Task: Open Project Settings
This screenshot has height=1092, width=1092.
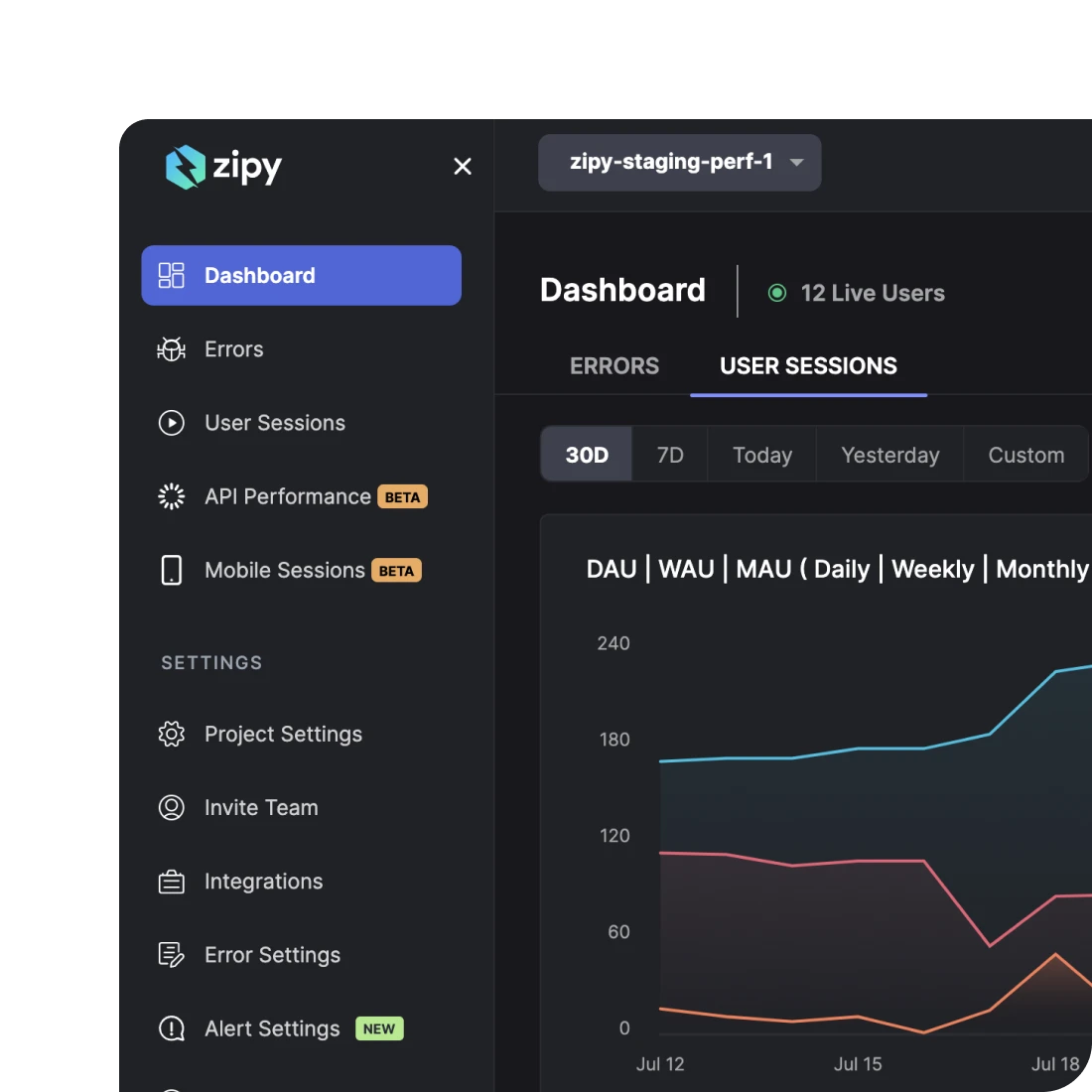Action: tap(284, 734)
